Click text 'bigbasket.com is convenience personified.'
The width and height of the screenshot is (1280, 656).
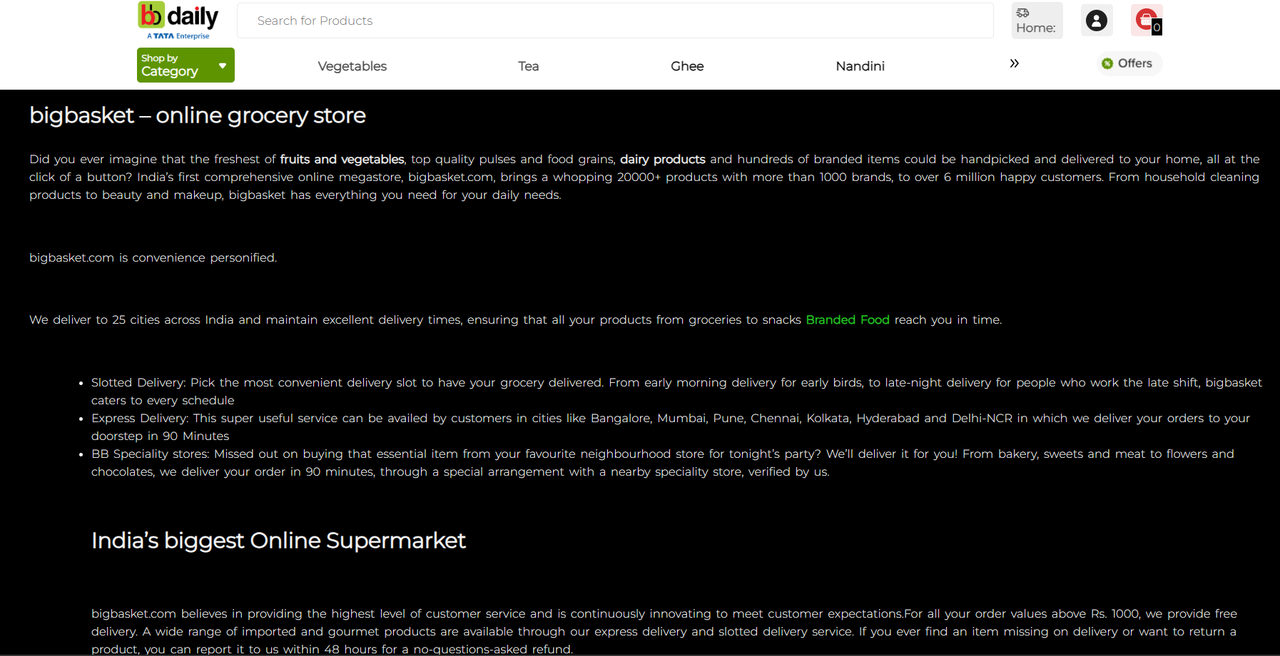tap(153, 258)
